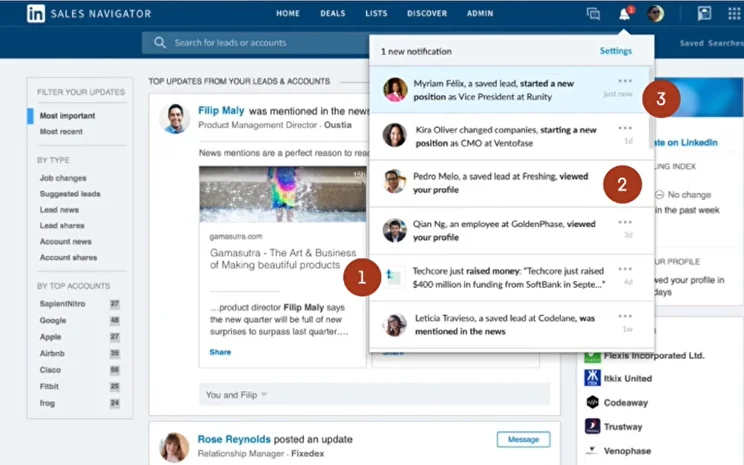Open the apps grid icon

(x=734, y=13)
